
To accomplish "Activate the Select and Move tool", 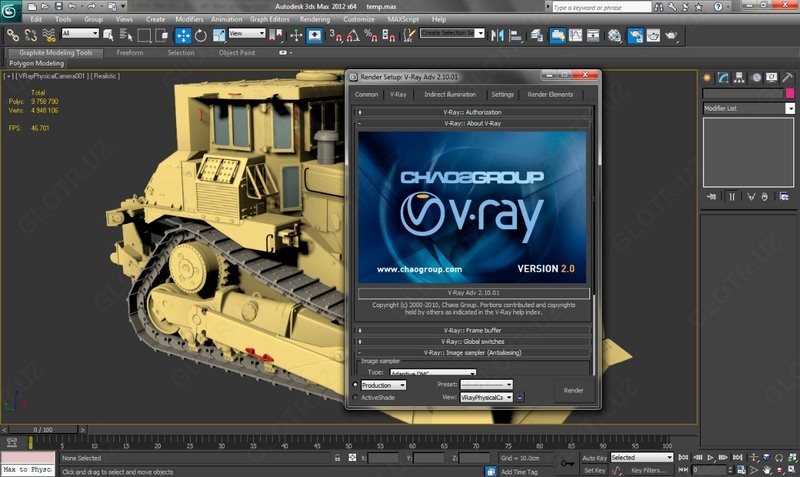I will [x=183, y=35].
